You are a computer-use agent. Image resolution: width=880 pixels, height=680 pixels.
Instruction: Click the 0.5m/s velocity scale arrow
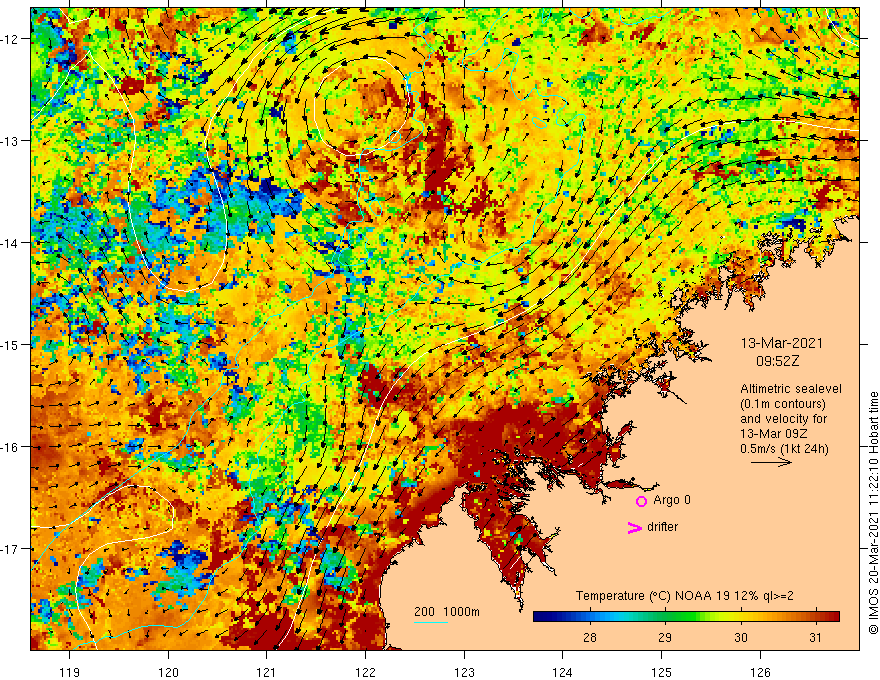tap(771, 462)
